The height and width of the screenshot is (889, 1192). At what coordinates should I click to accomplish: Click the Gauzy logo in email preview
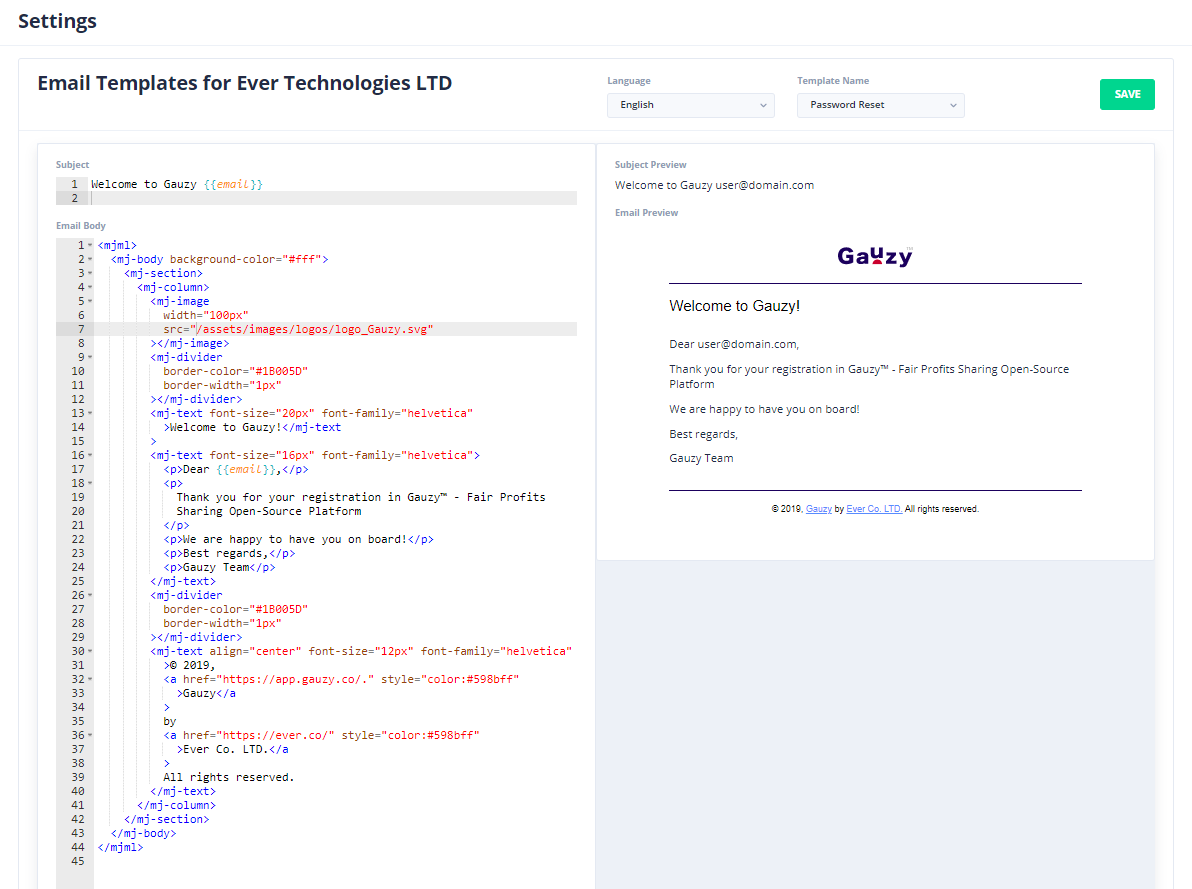point(875,257)
